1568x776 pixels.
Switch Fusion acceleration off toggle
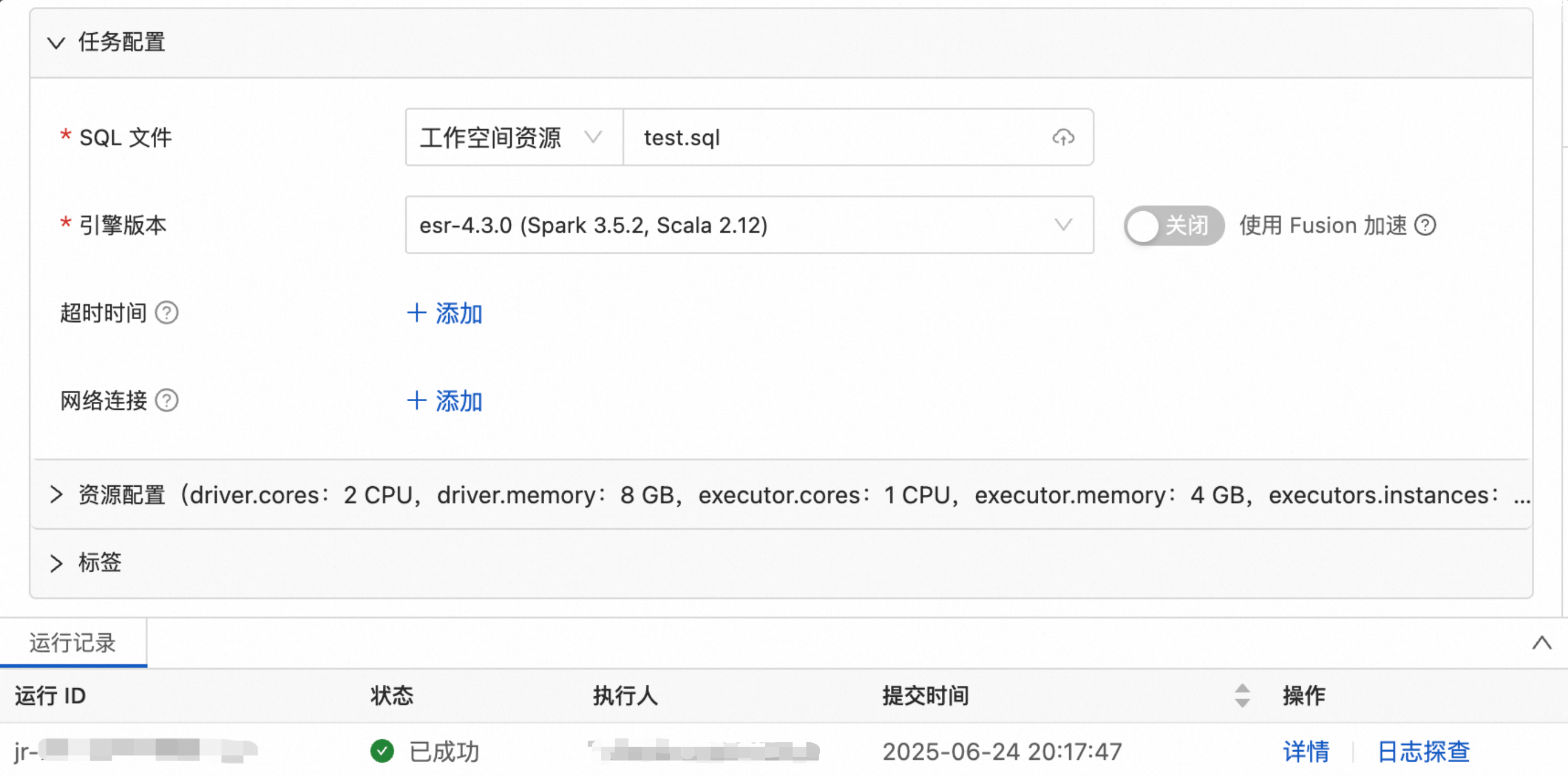1173,225
